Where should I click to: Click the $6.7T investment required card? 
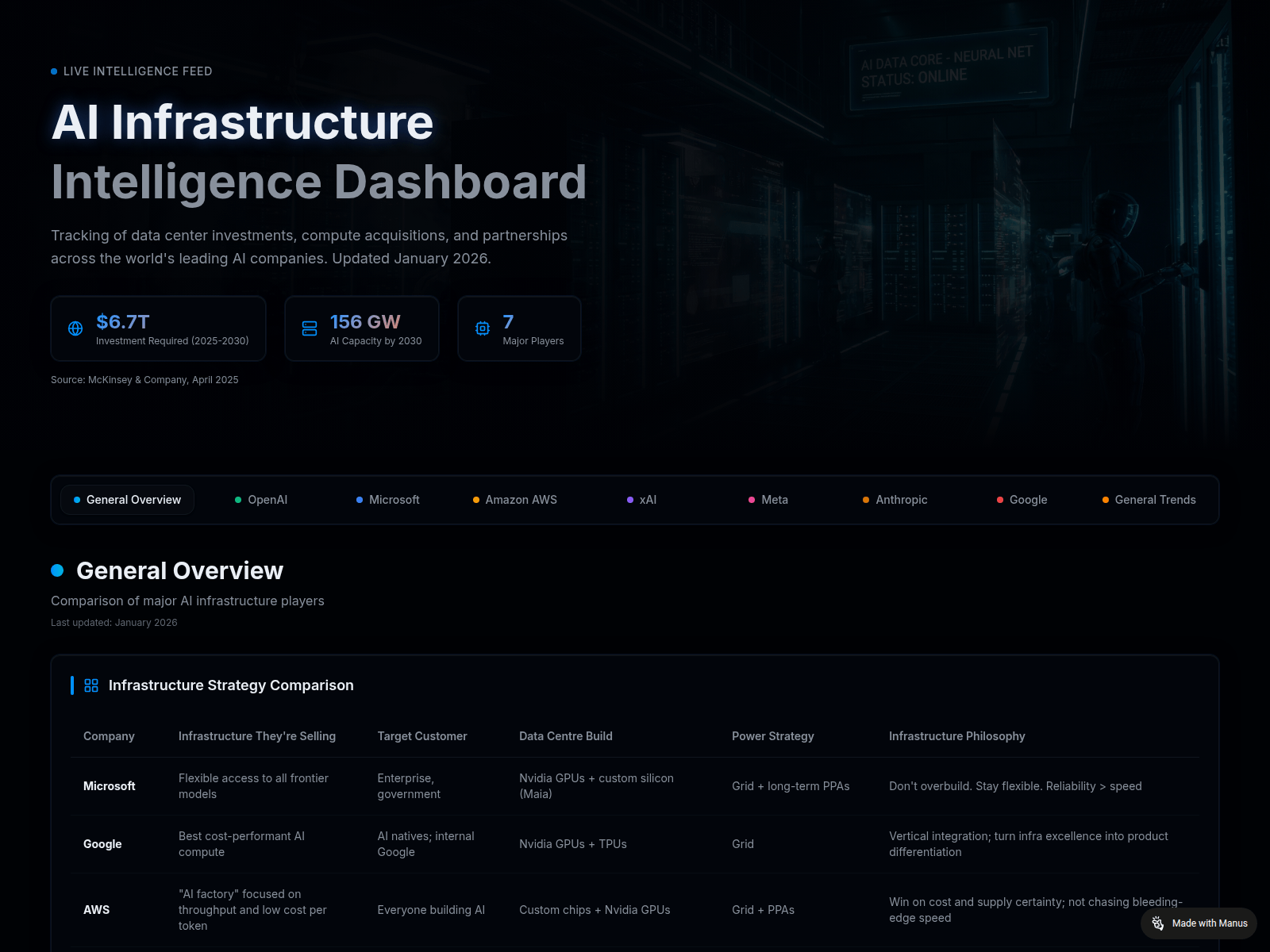click(158, 328)
